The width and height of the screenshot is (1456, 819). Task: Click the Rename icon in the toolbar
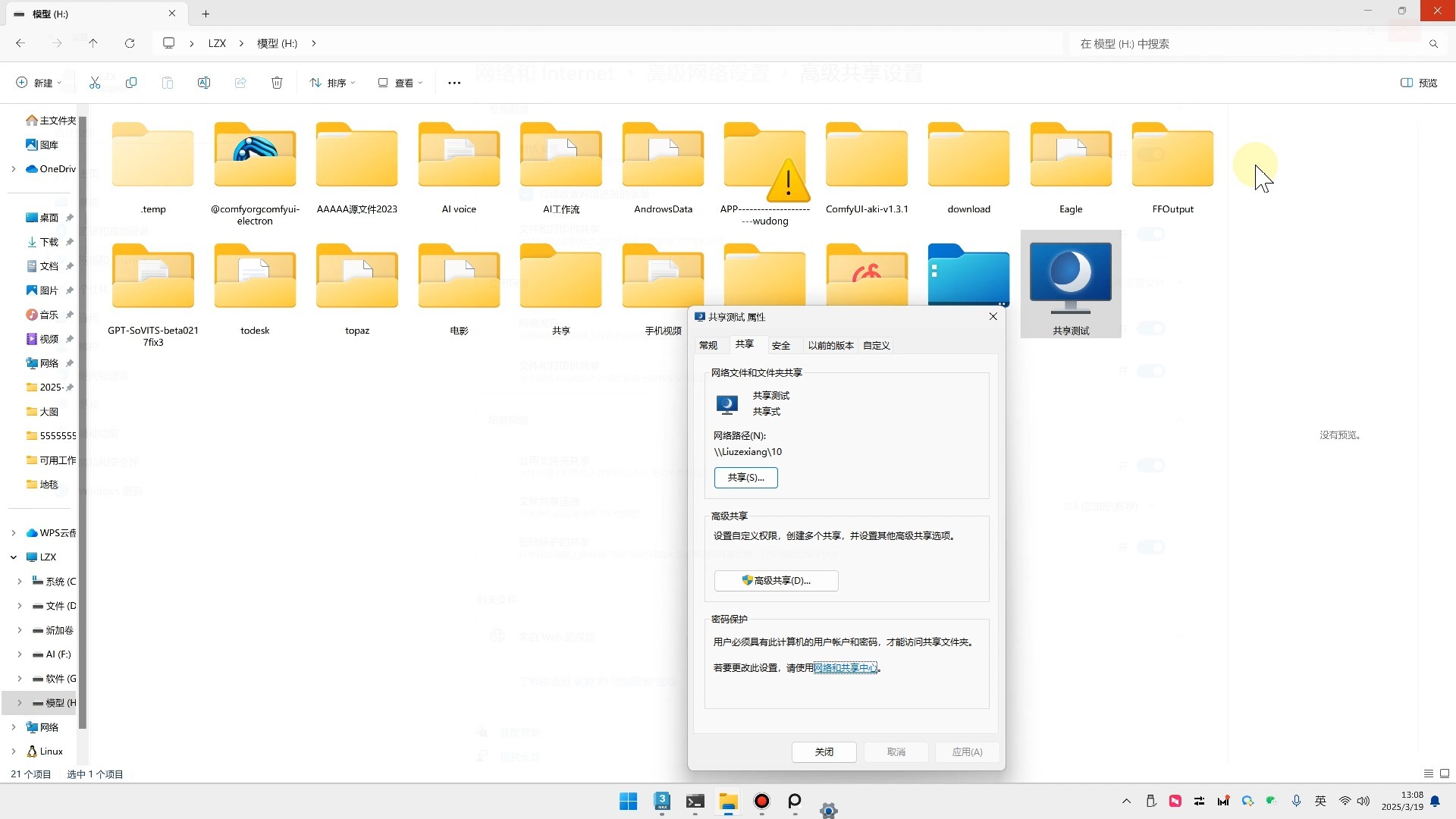point(203,82)
